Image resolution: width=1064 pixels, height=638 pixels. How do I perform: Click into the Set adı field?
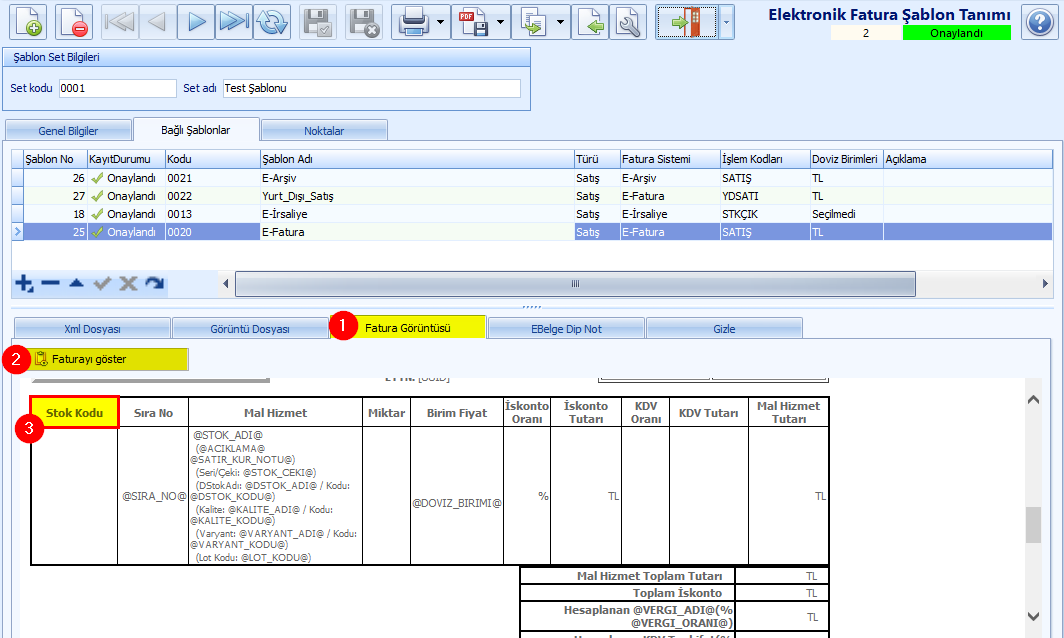click(x=372, y=88)
